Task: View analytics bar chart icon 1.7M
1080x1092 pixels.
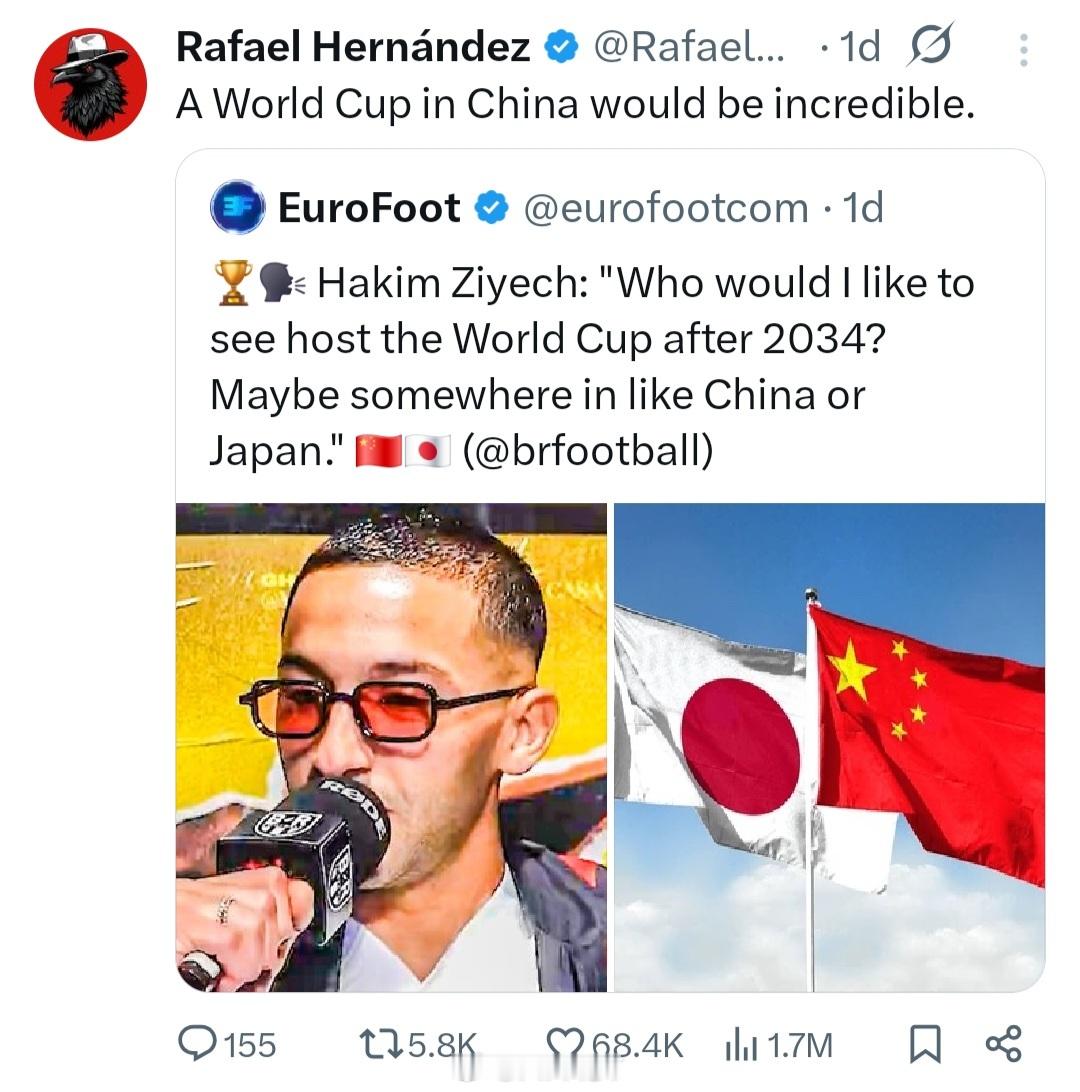Action: [740, 1045]
